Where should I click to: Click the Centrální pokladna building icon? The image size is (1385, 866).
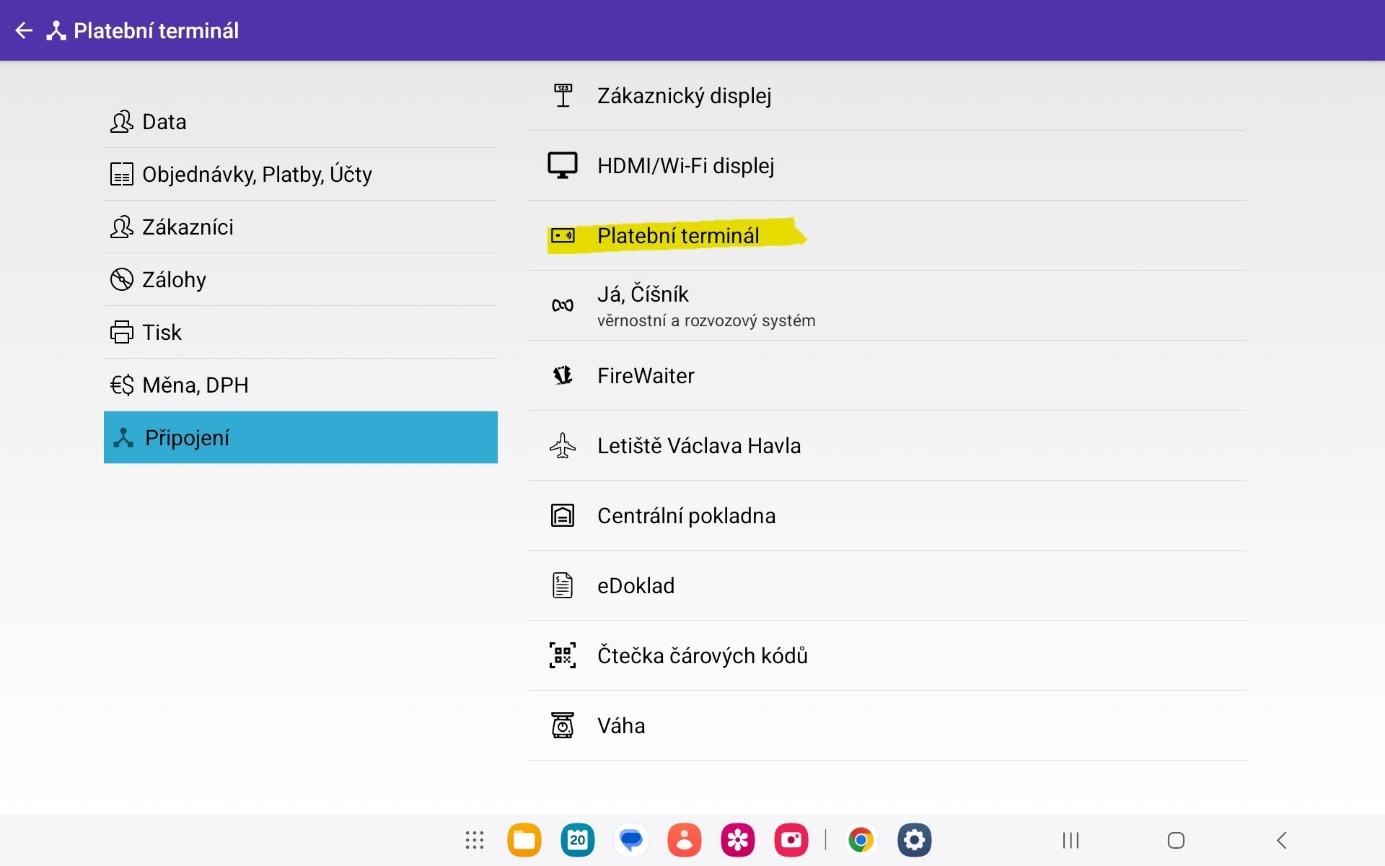[563, 516]
